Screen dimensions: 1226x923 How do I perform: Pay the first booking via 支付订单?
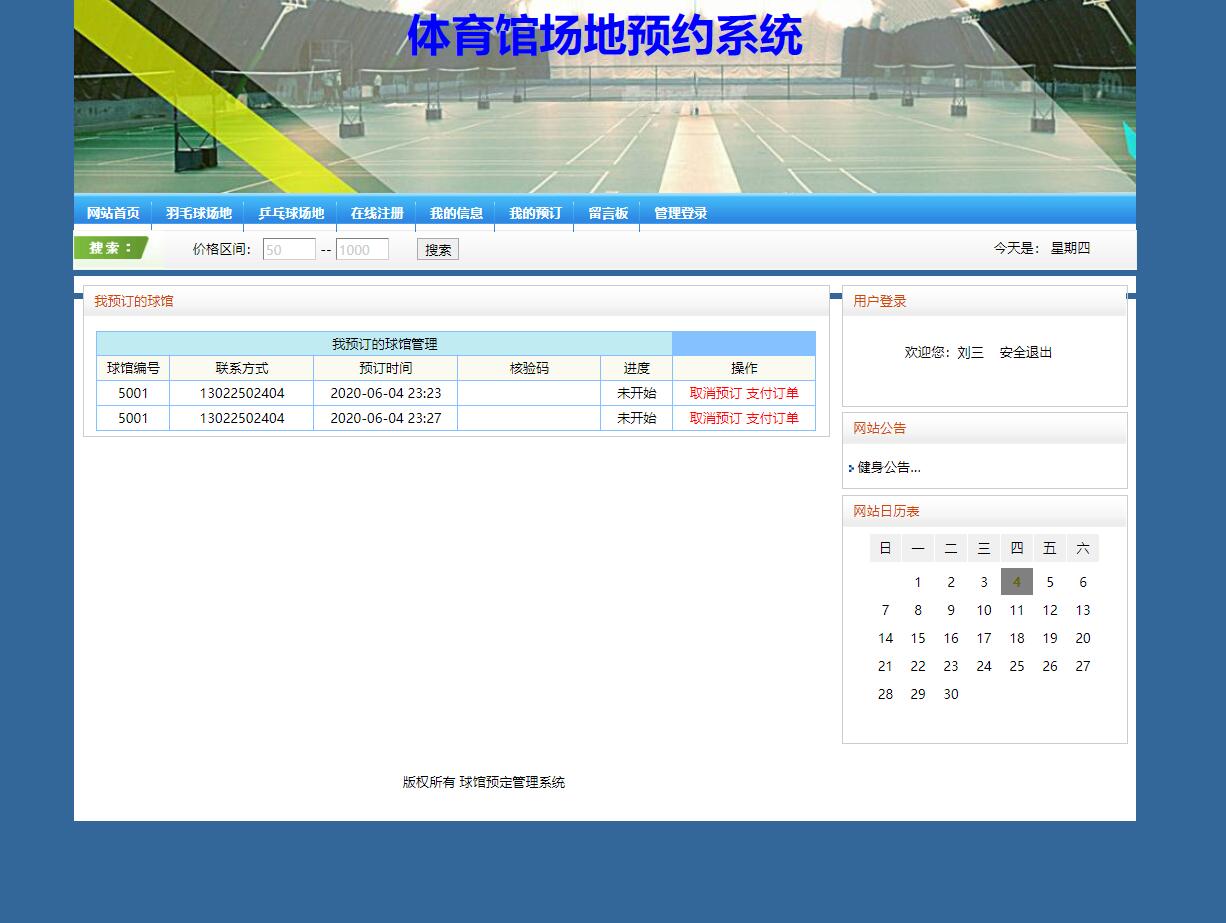[773, 393]
